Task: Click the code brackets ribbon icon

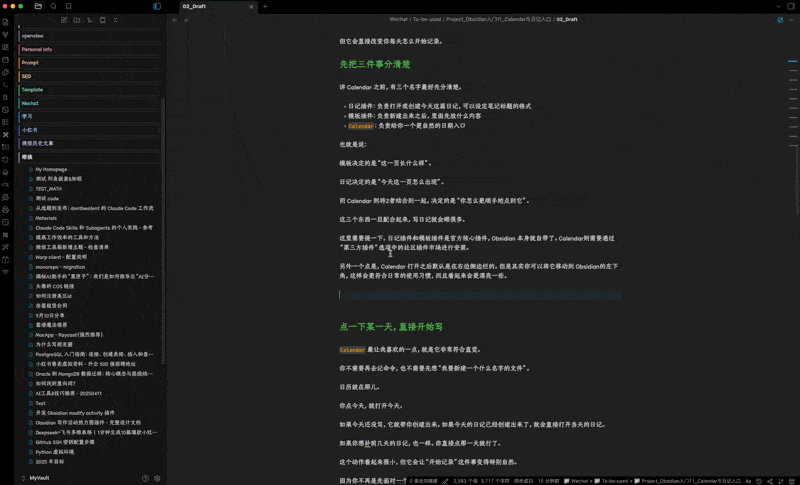Action: 6,185
